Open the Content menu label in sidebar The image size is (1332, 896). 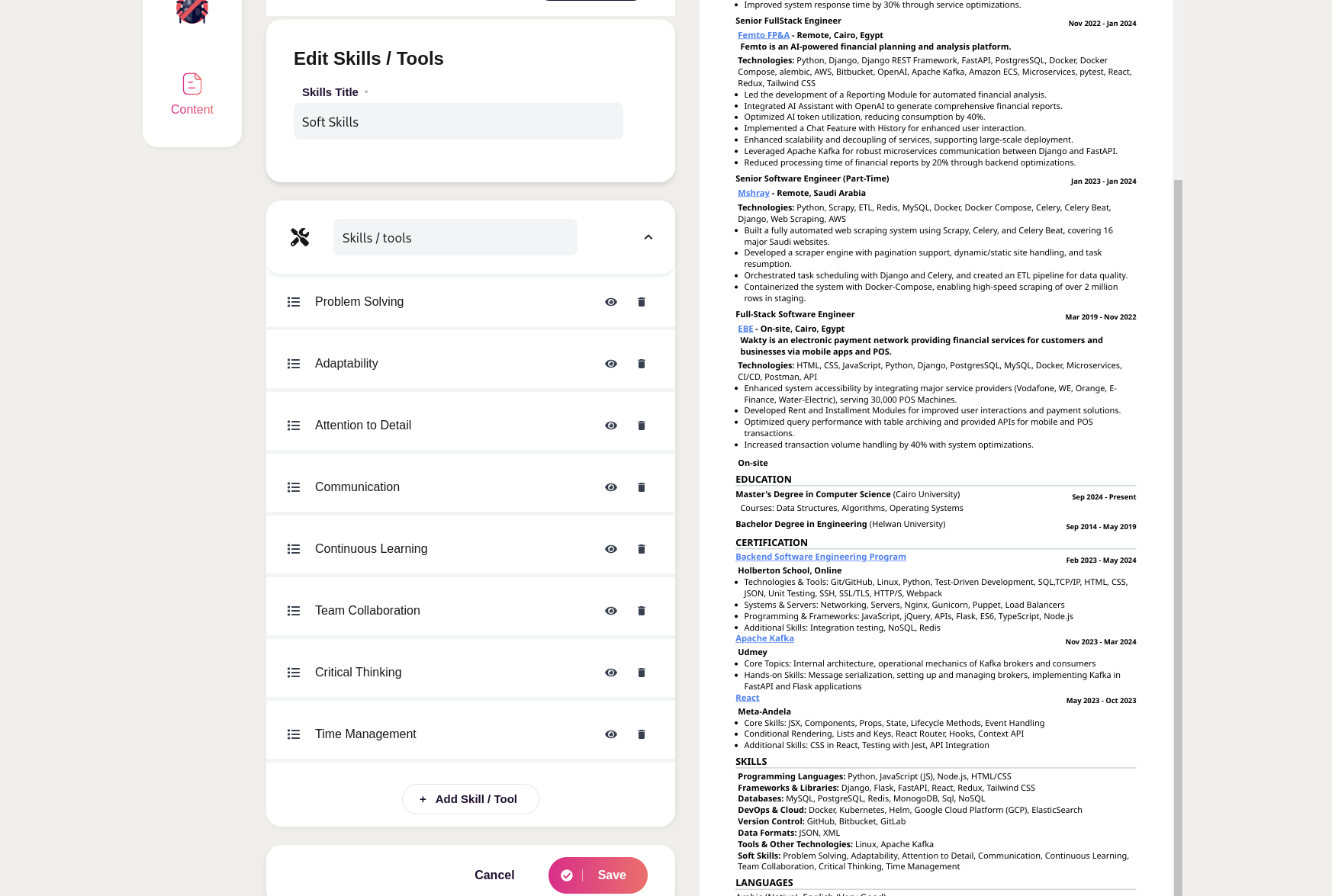click(192, 109)
